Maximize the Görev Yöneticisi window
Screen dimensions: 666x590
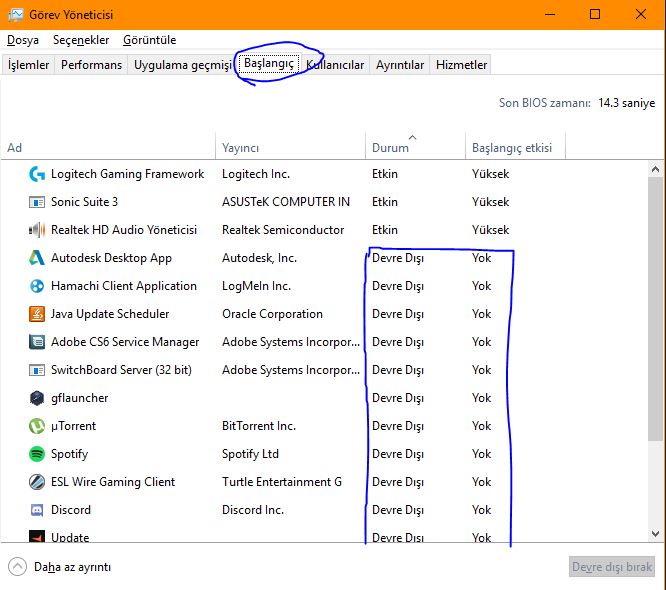point(595,14)
